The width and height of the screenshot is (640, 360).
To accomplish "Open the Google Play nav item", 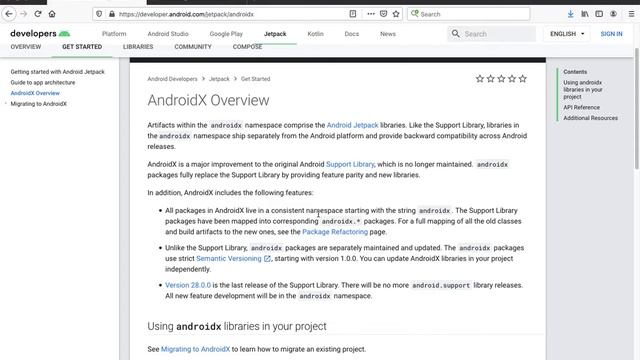I will pyautogui.click(x=226, y=34).
